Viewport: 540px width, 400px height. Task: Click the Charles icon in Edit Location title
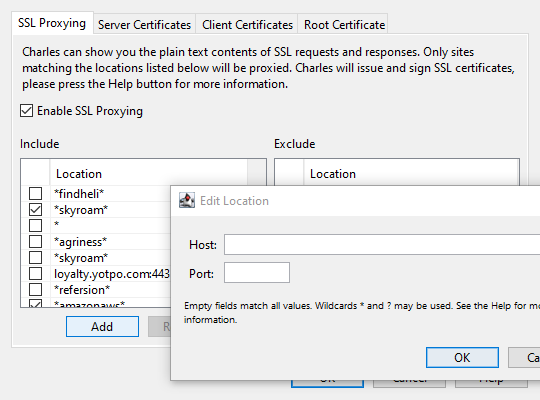187,201
